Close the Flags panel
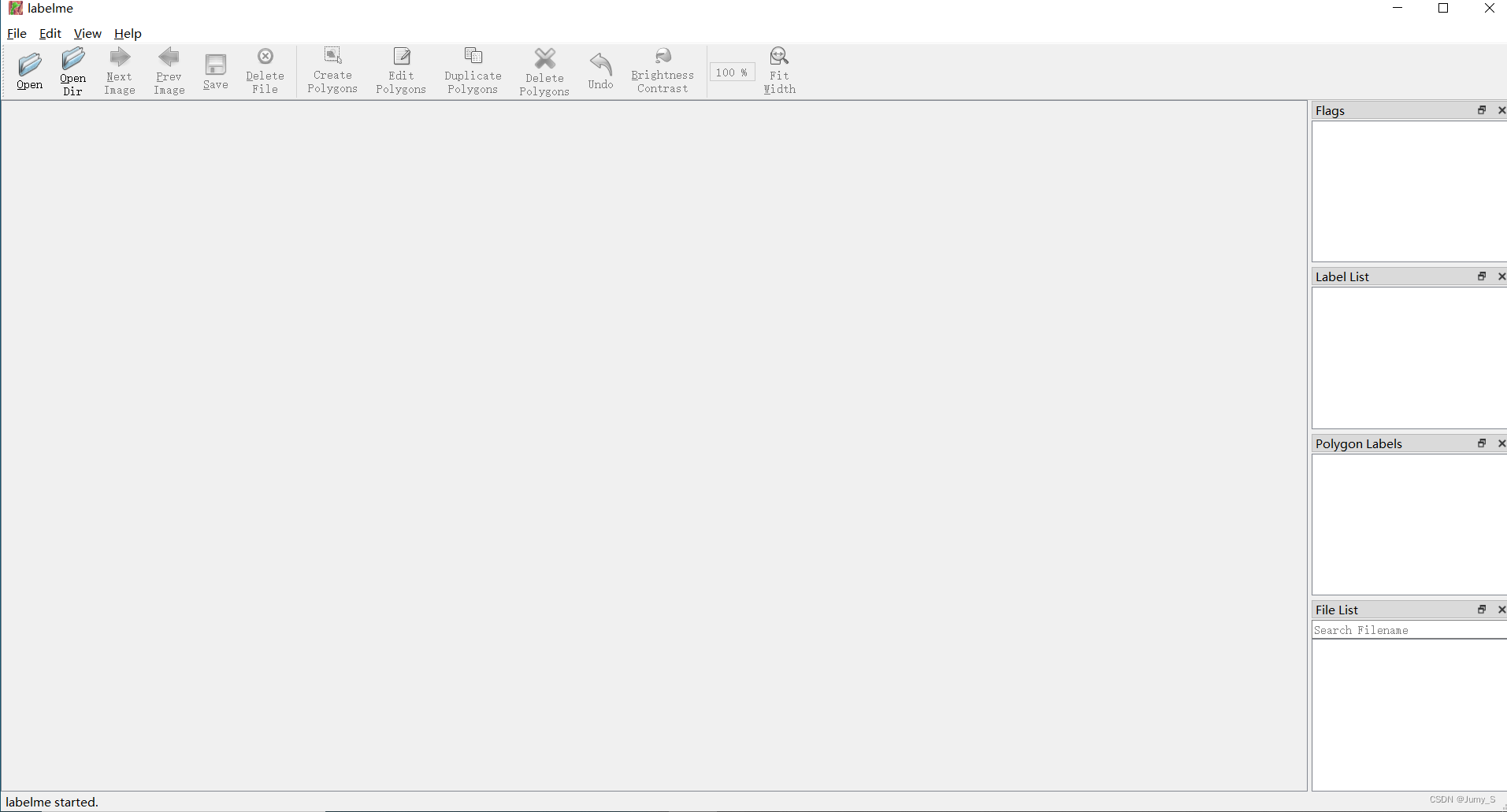The height and width of the screenshot is (812, 1507). [x=1501, y=110]
